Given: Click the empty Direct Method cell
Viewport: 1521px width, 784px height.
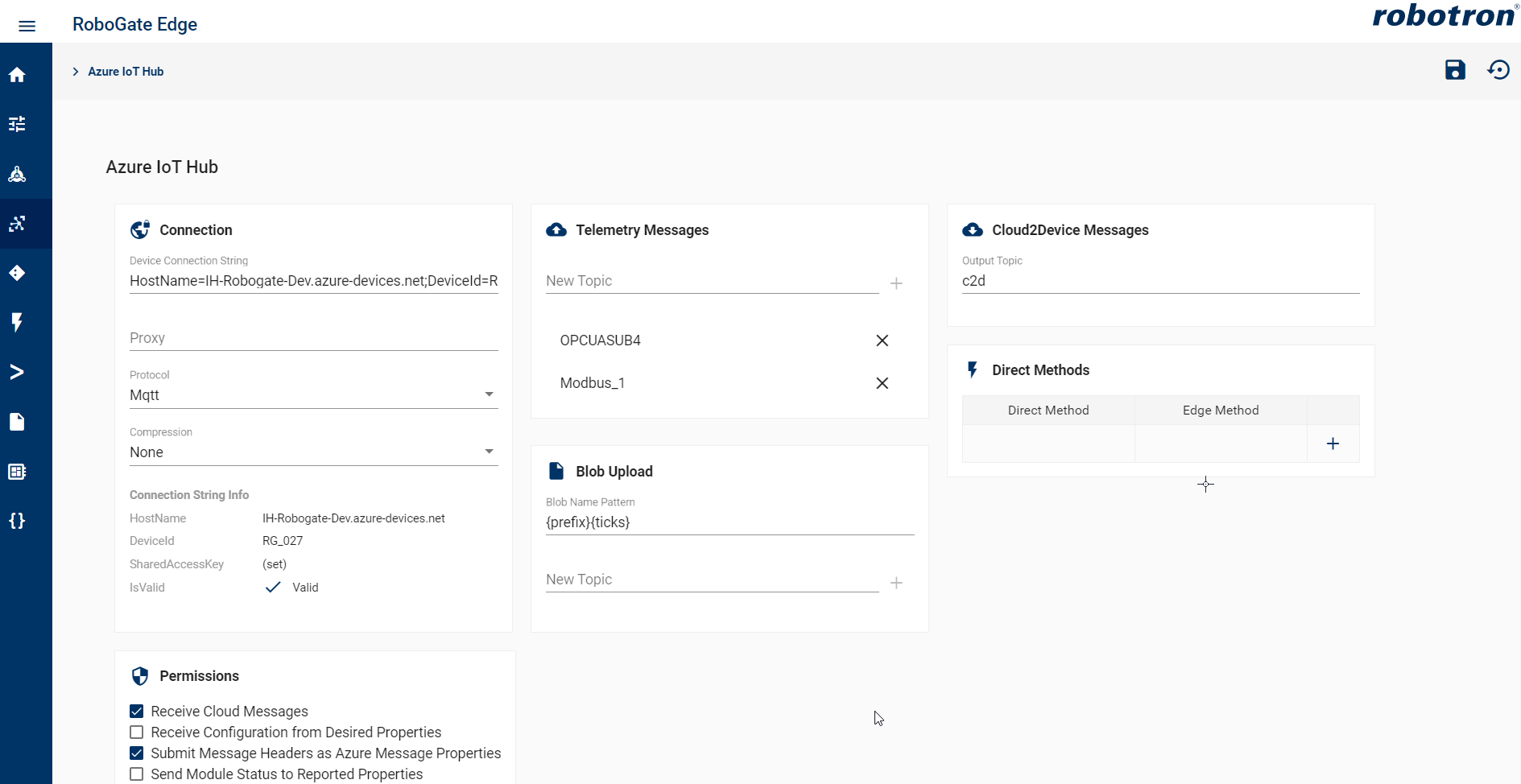Looking at the screenshot, I should 1048,444.
